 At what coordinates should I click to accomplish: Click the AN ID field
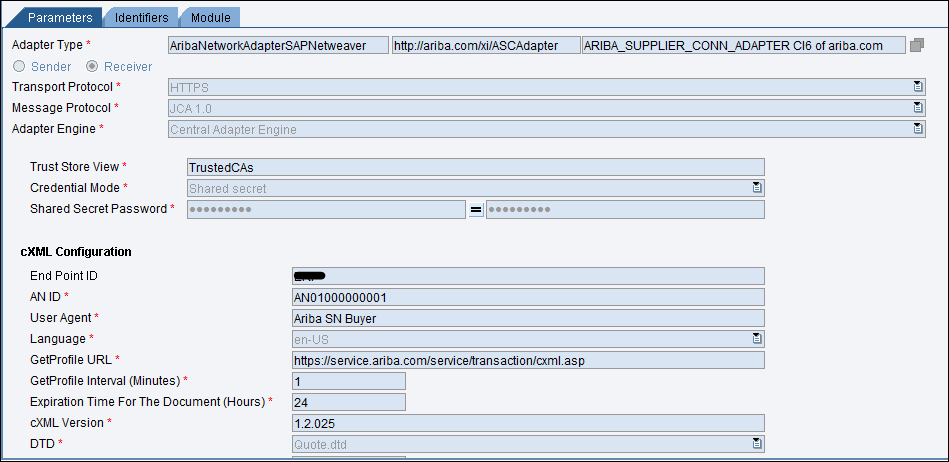528,297
